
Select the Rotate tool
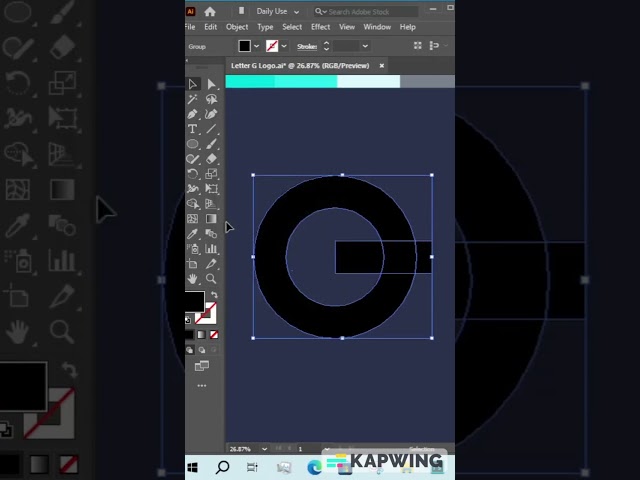[193, 174]
